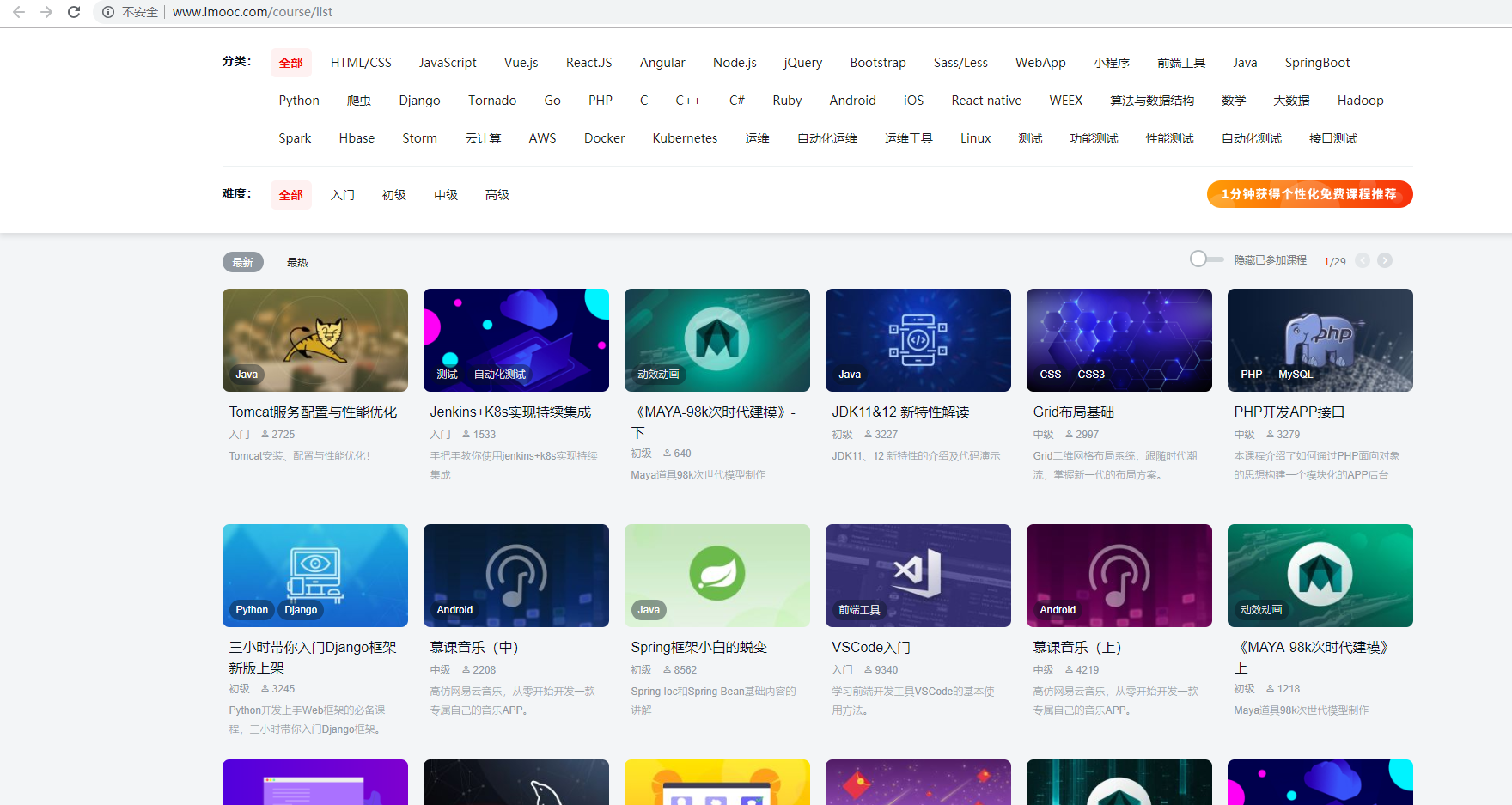Open the site security info icon
Image resolution: width=1512 pixels, height=805 pixels.
(108, 12)
